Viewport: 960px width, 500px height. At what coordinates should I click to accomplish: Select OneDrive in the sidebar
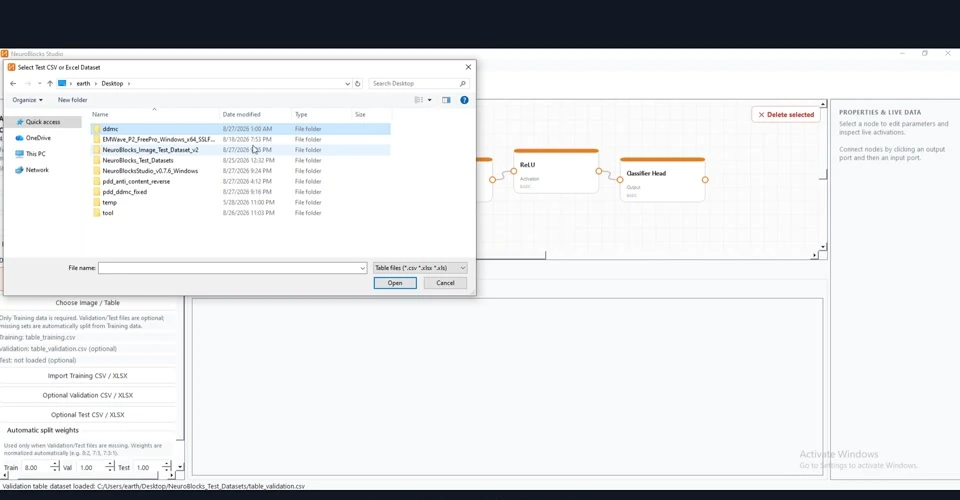point(38,138)
